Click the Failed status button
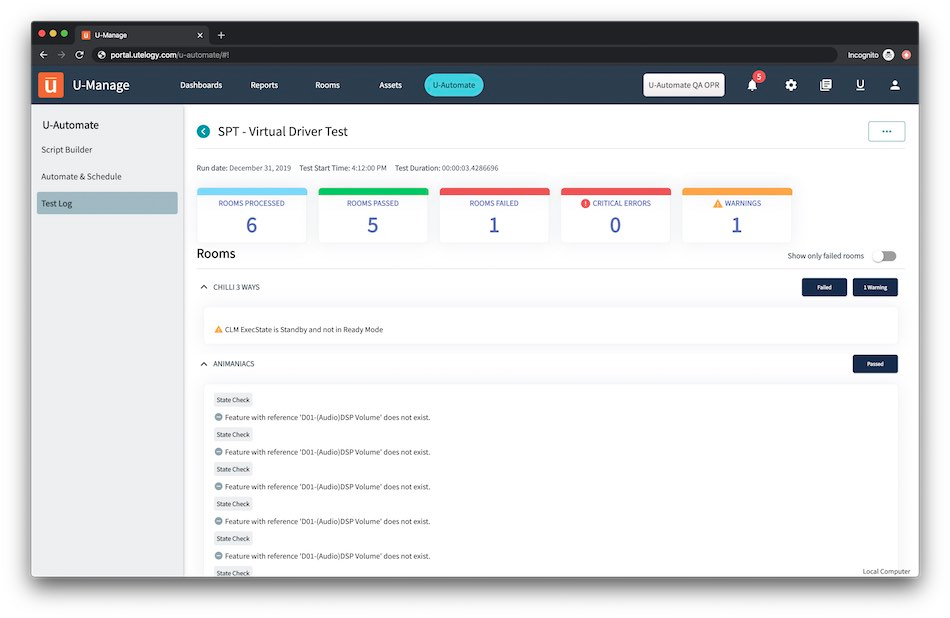Screen dimensions: 950x618 click(824, 287)
